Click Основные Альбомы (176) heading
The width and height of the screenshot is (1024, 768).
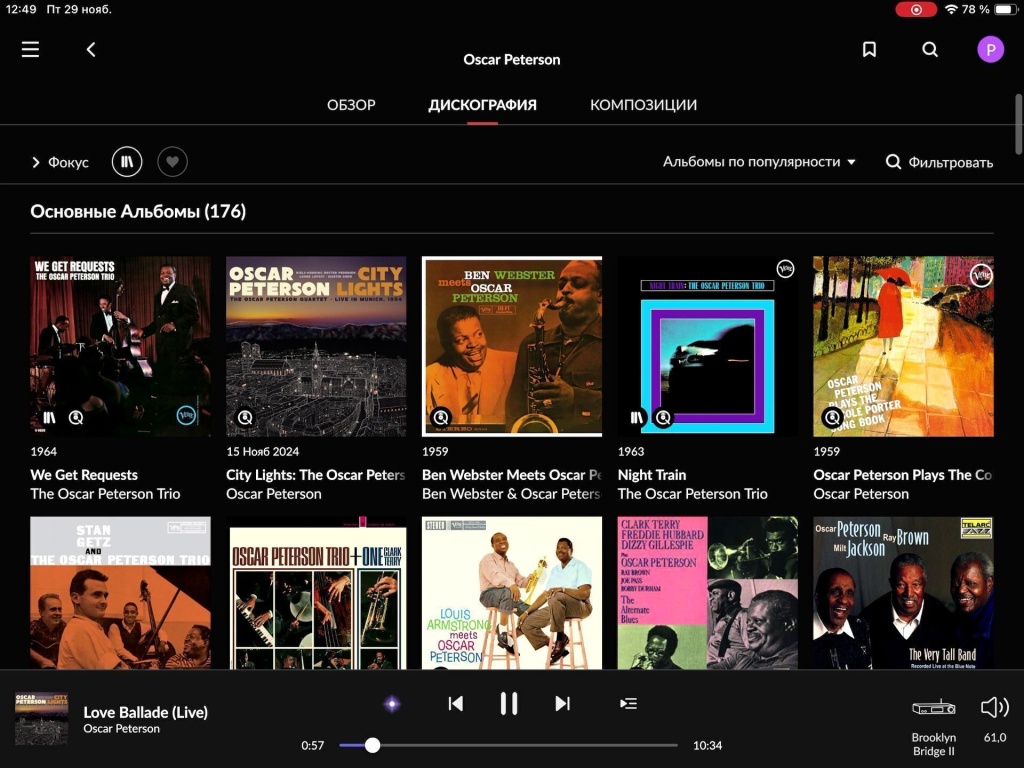pyautogui.click(x=138, y=211)
